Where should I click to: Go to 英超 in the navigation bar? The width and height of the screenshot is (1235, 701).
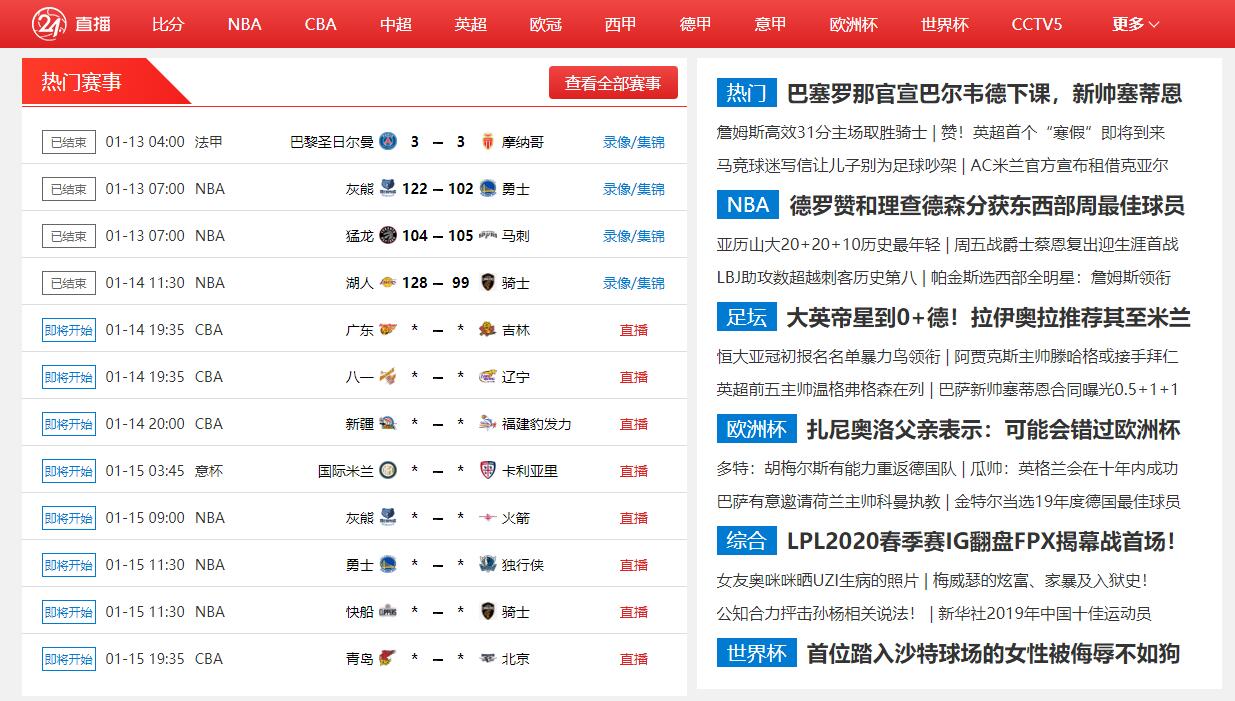click(471, 24)
